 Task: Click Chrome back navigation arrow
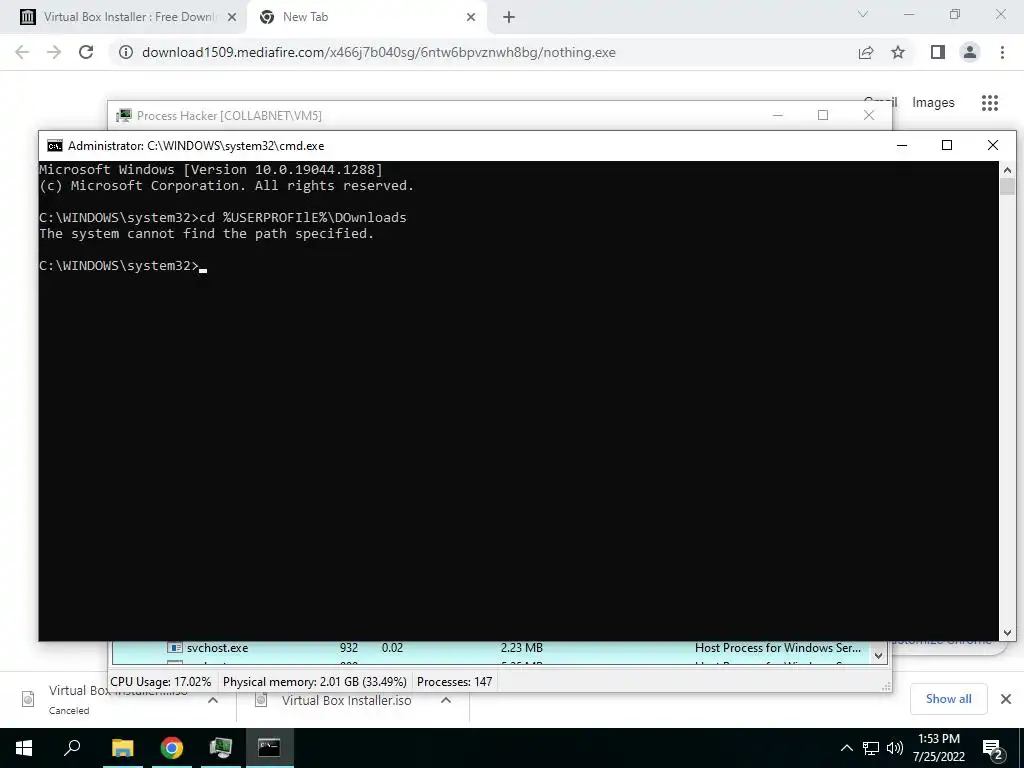pos(22,52)
